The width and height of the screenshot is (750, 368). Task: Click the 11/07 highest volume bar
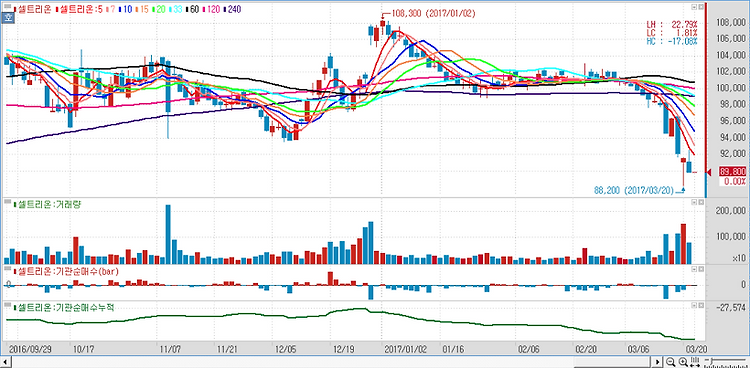click(168, 234)
